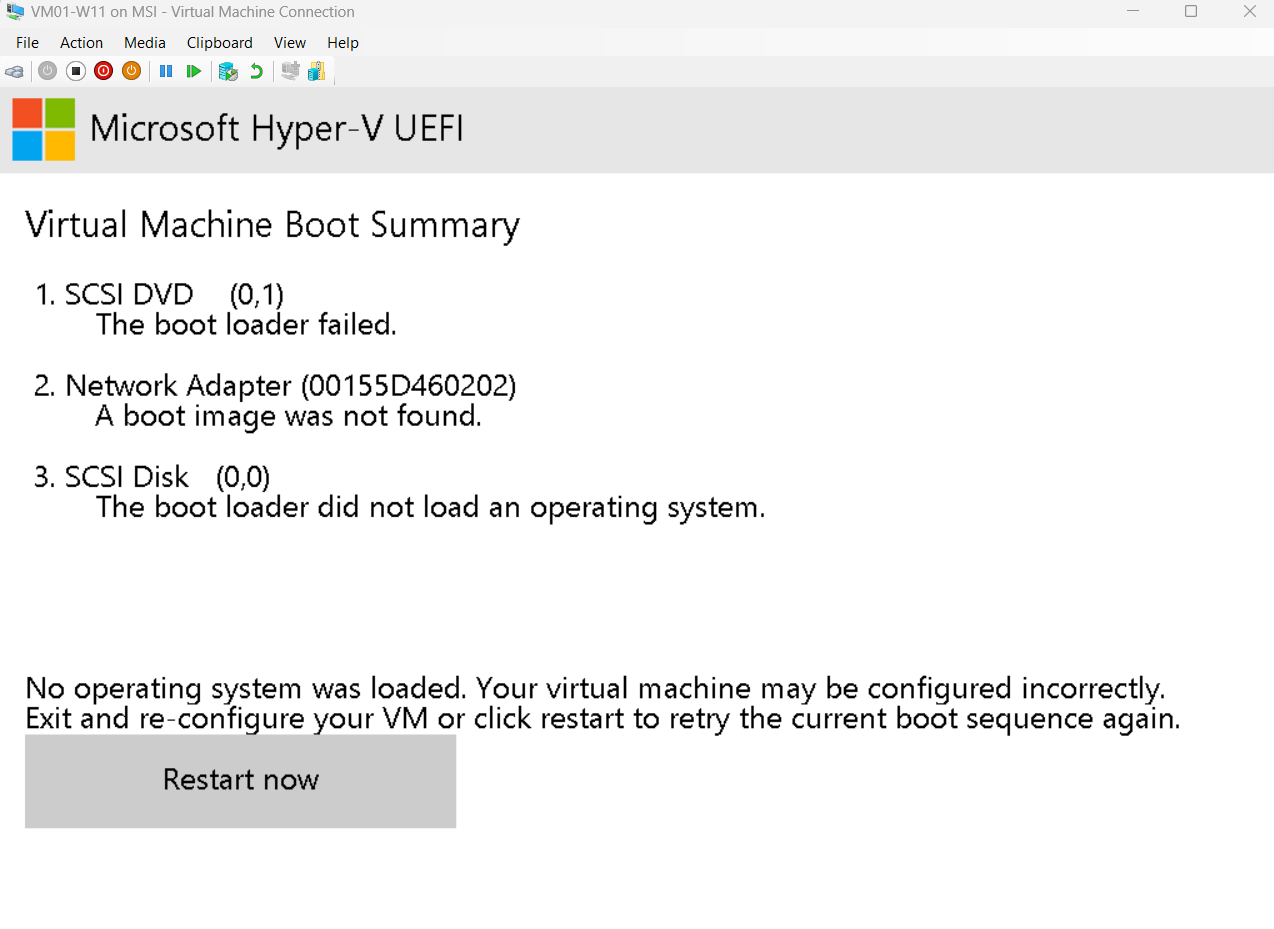Click the Ctrl+Alt+Delete toolbar icon
This screenshot has width=1274, height=929.
click(x=15, y=71)
